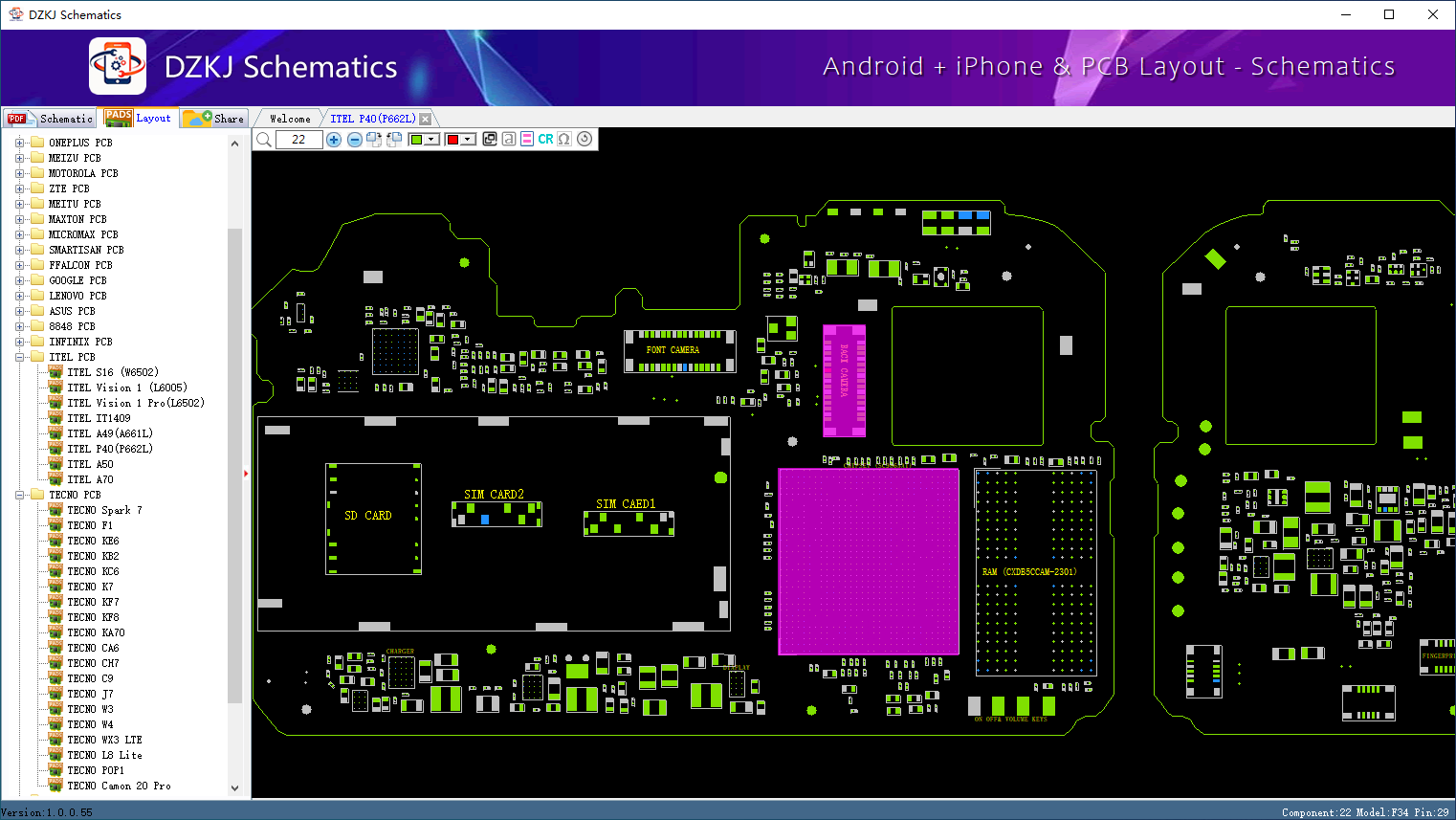Click the RAM (CXDB5CCAM-2301) chip

click(1036, 572)
